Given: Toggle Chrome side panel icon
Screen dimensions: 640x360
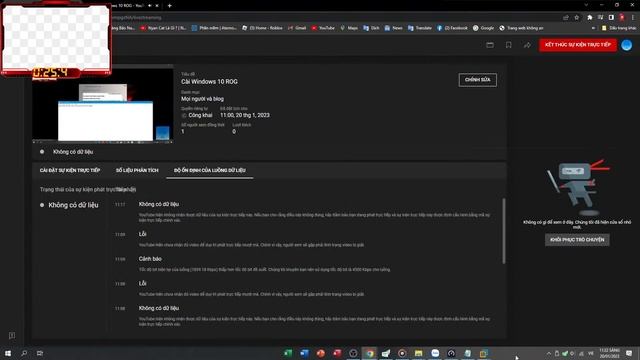Looking at the screenshot, I should coord(611,18).
